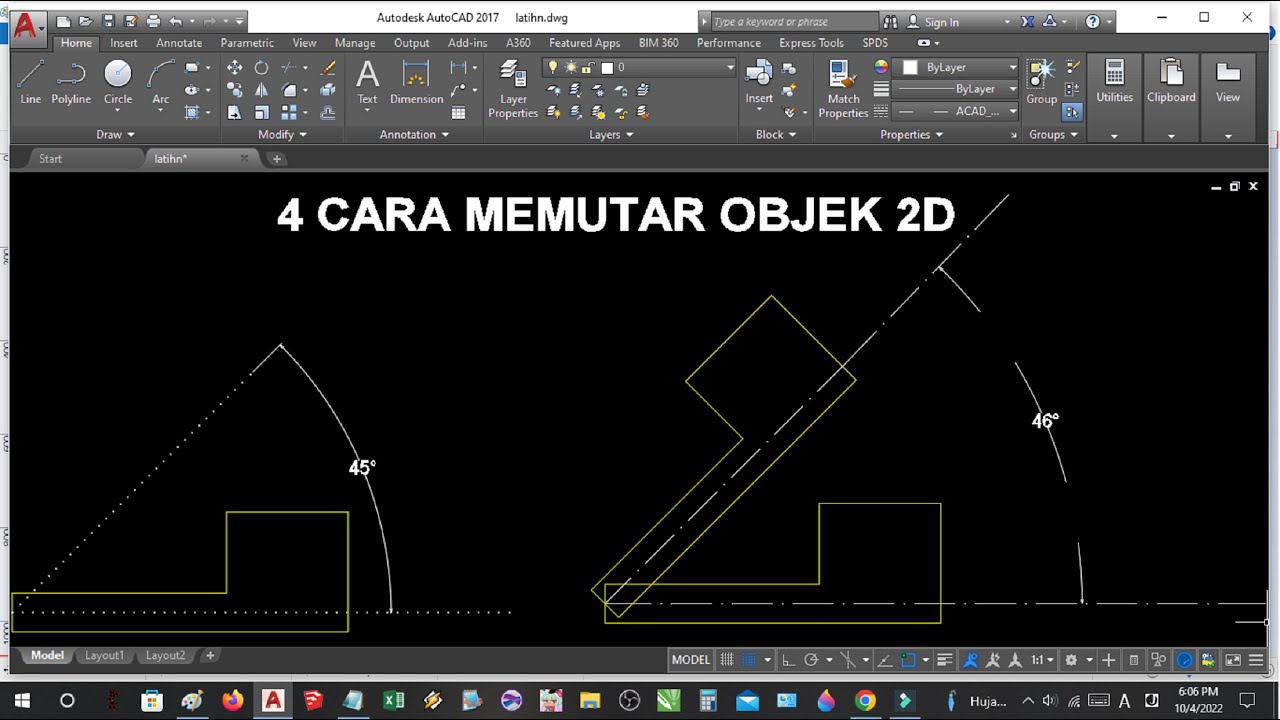Open the 1:1 annotation scale dropdown
This screenshot has width=1280, height=720.
[x=1043, y=660]
